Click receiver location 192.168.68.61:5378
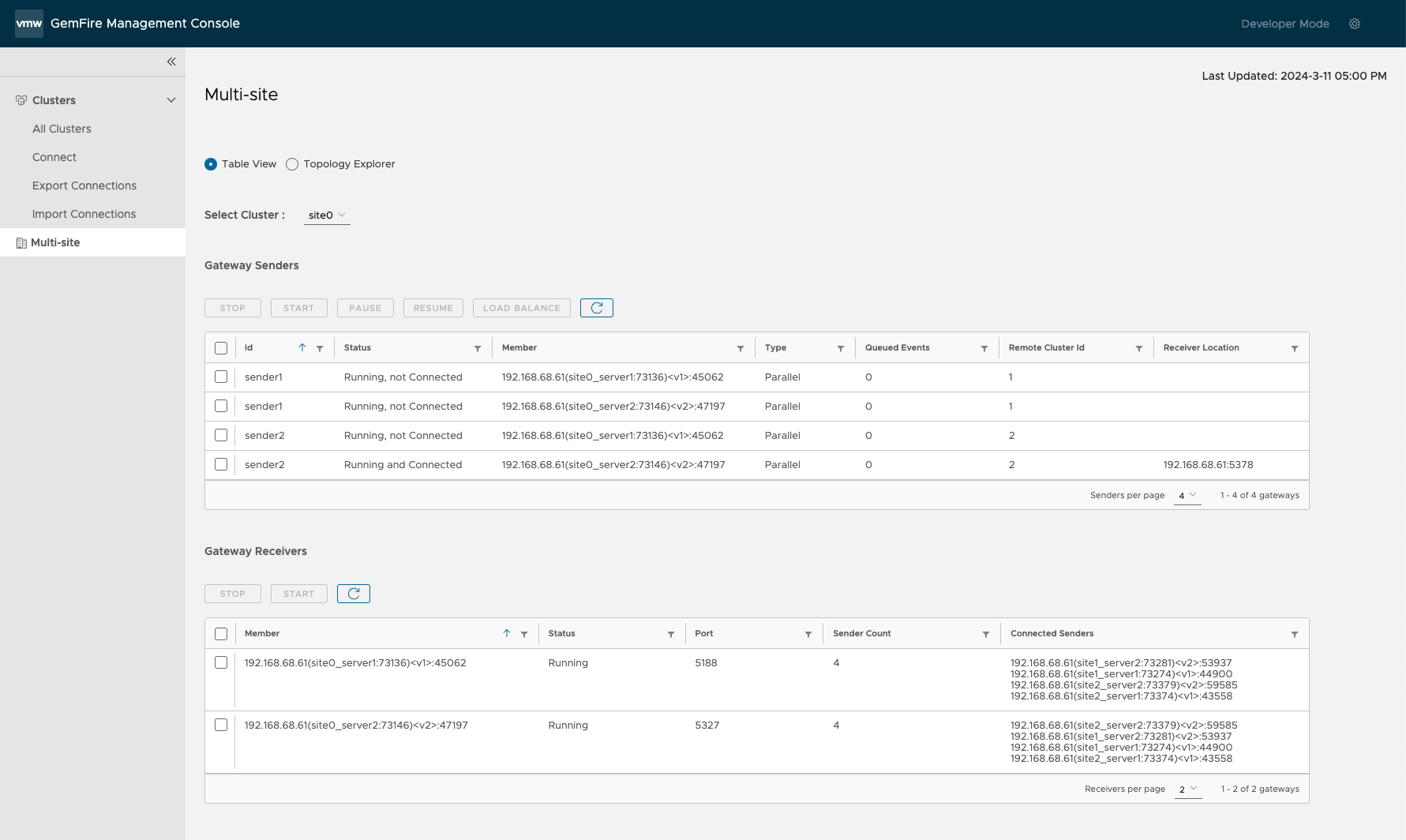 coord(1208,464)
